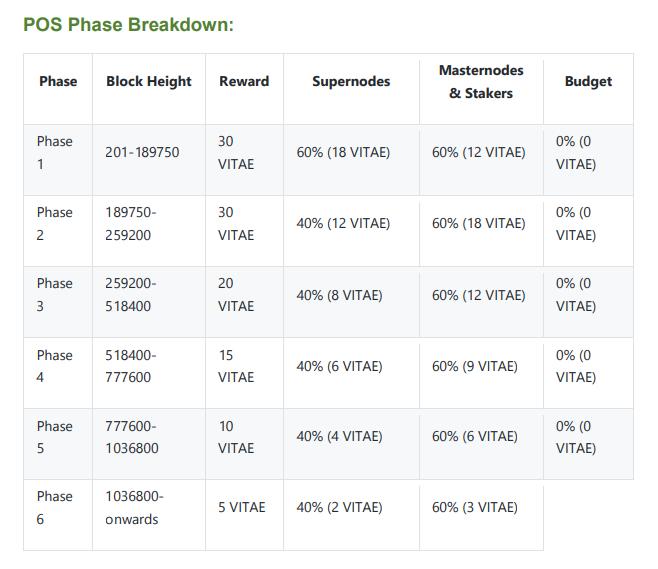Click block height 777600-1036800 cell
The height and width of the screenshot is (569, 658).
132,437
